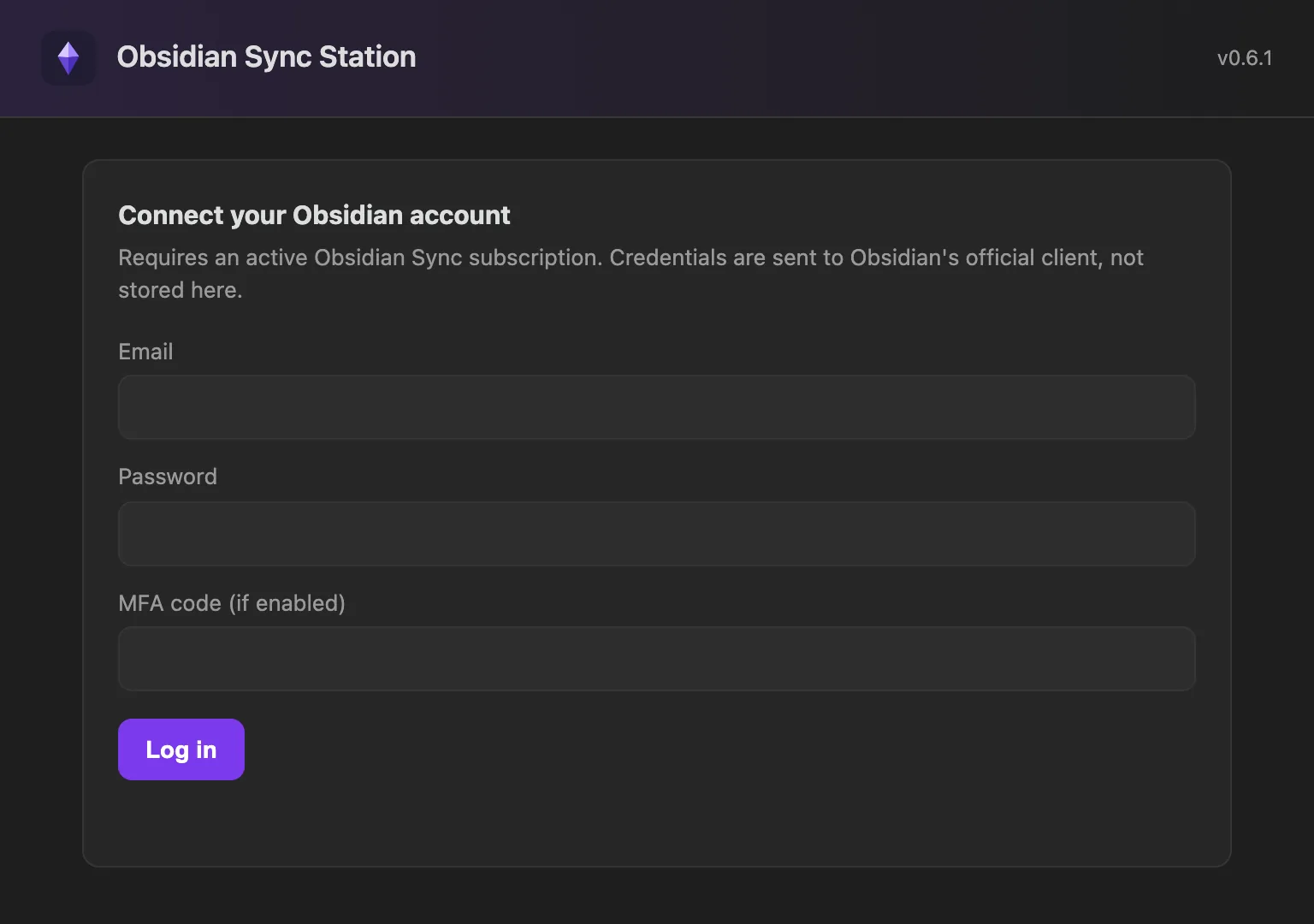Click the Email field label
Screen dimensions: 1314x924
[x=145, y=352]
